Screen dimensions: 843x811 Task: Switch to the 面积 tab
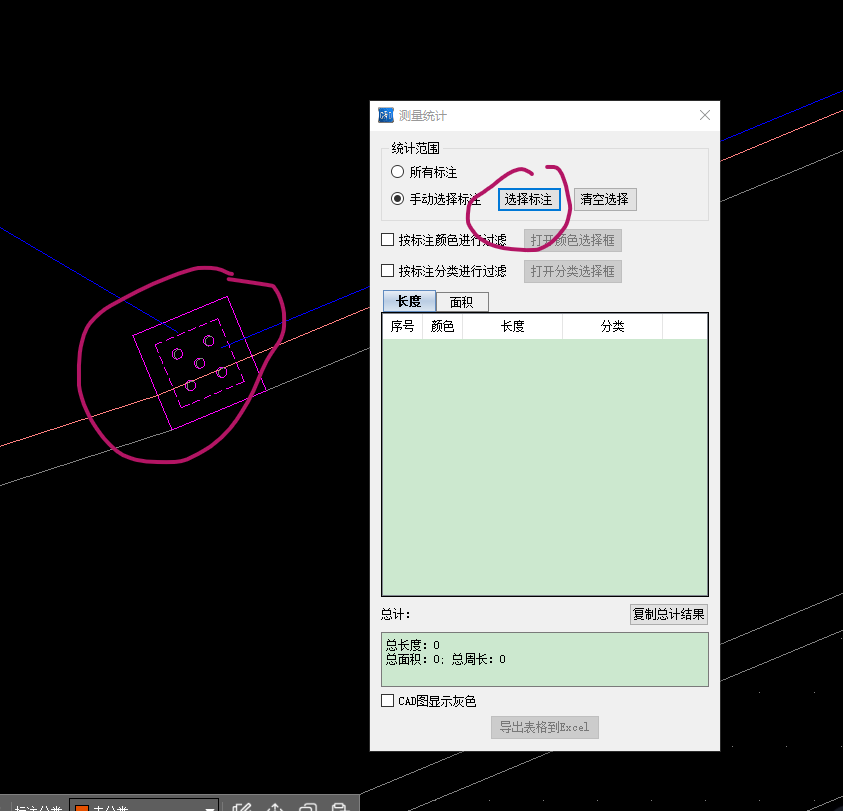pos(462,302)
